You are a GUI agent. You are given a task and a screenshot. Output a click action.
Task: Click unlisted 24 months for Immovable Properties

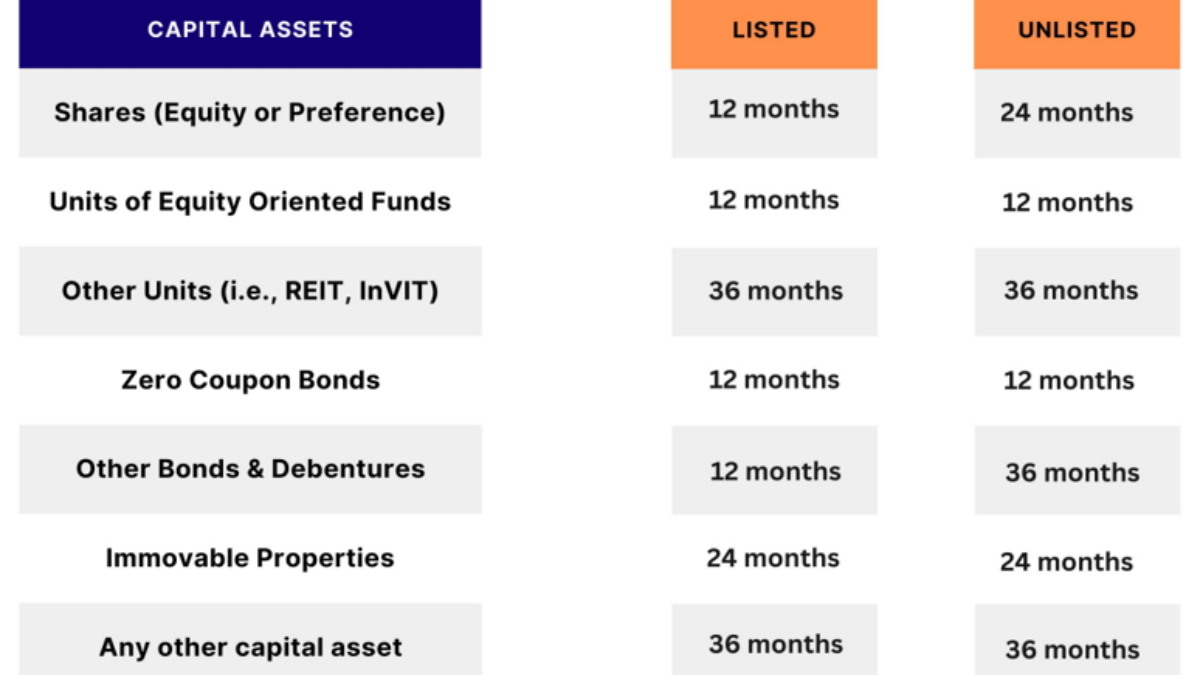1066,562
